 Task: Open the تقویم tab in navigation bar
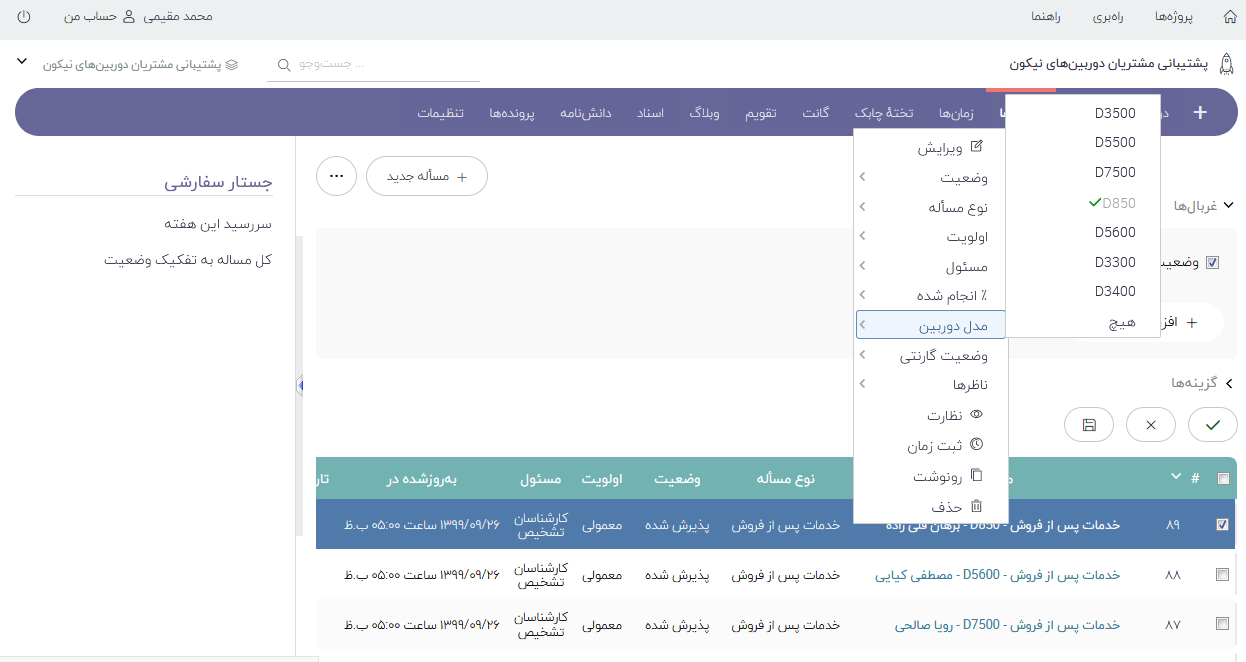pyautogui.click(x=760, y=113)
